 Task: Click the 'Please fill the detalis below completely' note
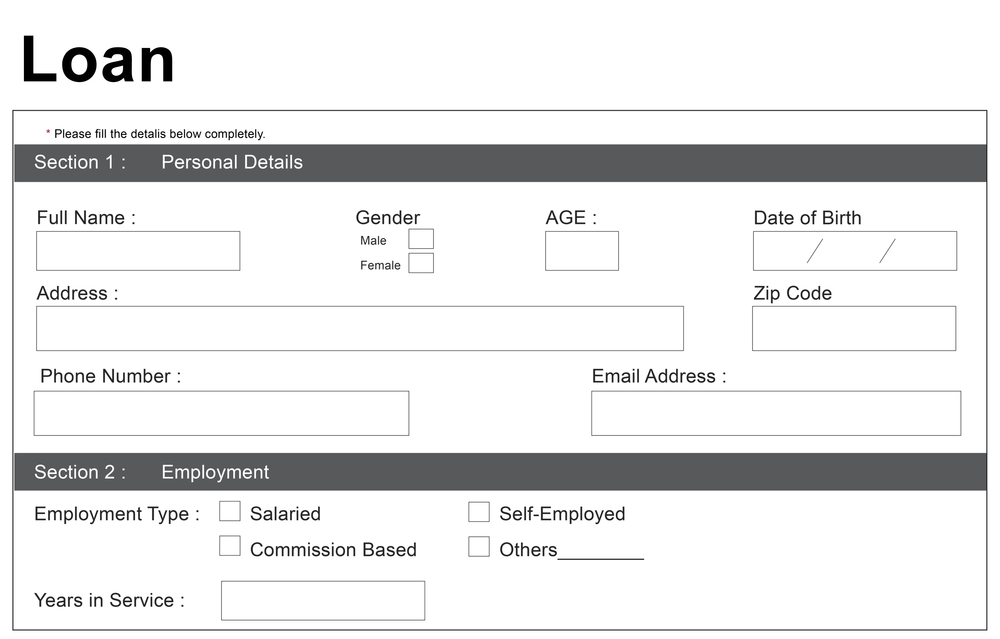point(159,134)
